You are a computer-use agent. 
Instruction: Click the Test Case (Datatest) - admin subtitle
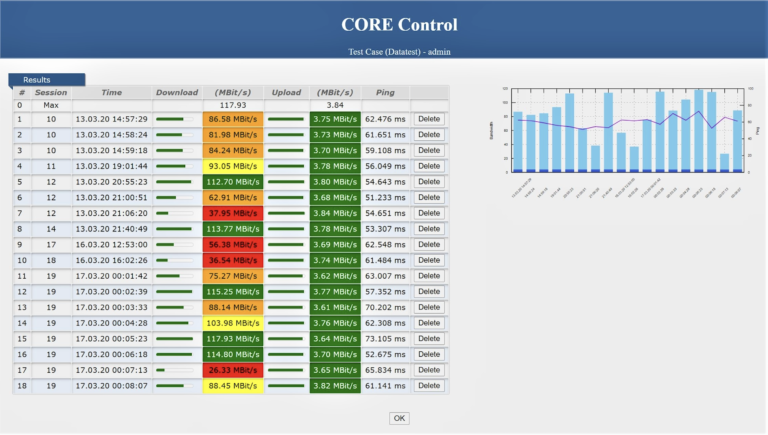point(399,51)
